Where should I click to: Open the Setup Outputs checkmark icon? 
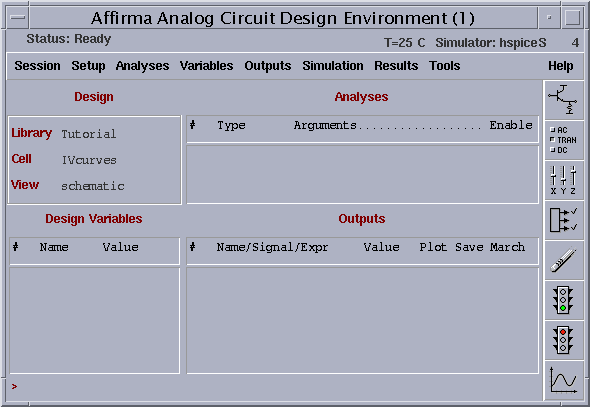[564, 220]
